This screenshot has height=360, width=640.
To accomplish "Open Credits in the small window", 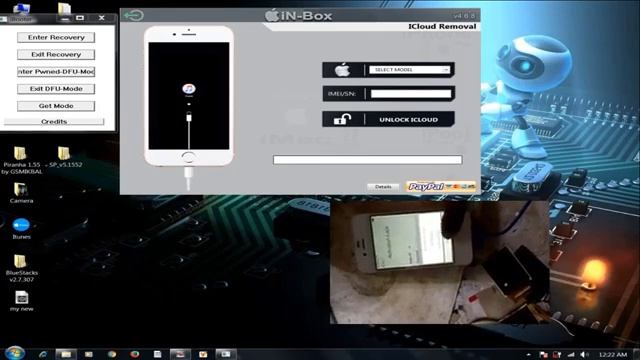I will 54,122.
